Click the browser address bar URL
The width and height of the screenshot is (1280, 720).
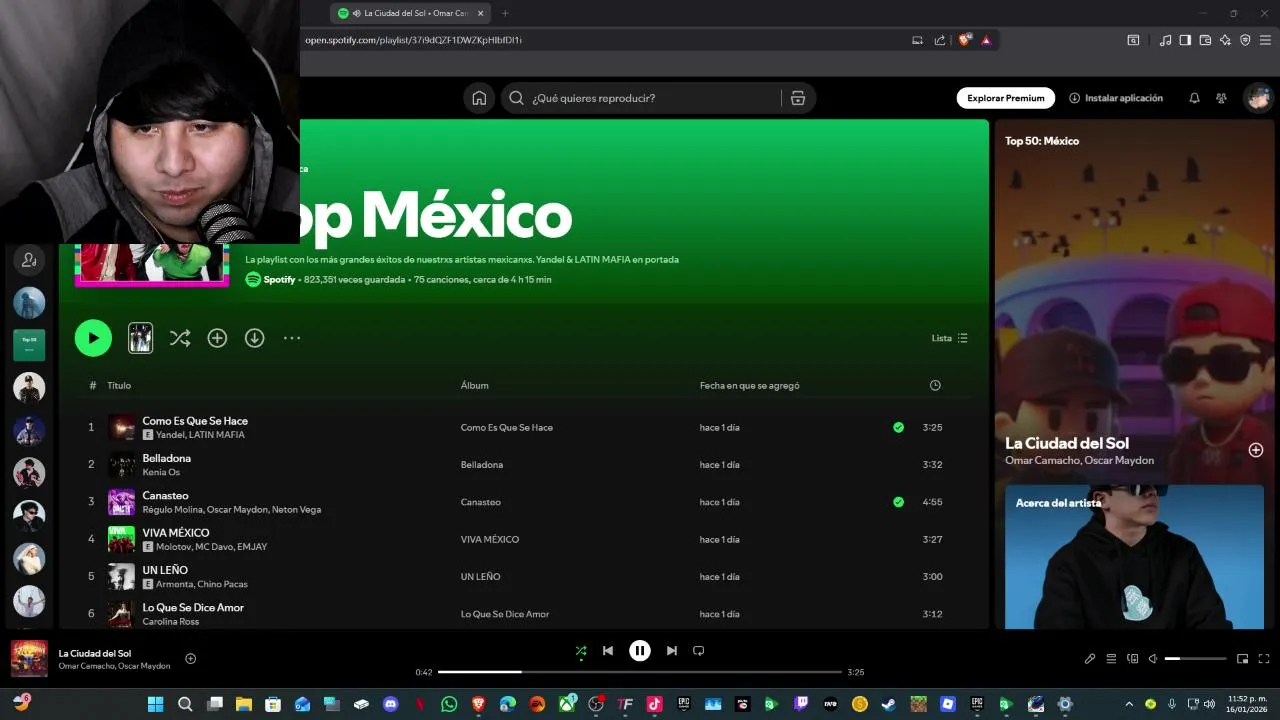click(413, 40)
